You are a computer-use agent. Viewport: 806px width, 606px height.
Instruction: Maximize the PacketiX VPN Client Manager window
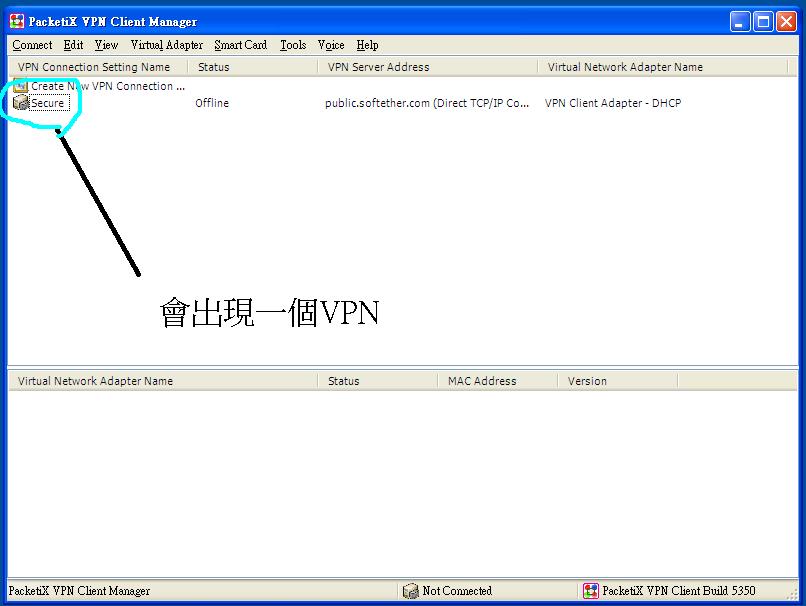pos(763,22)
